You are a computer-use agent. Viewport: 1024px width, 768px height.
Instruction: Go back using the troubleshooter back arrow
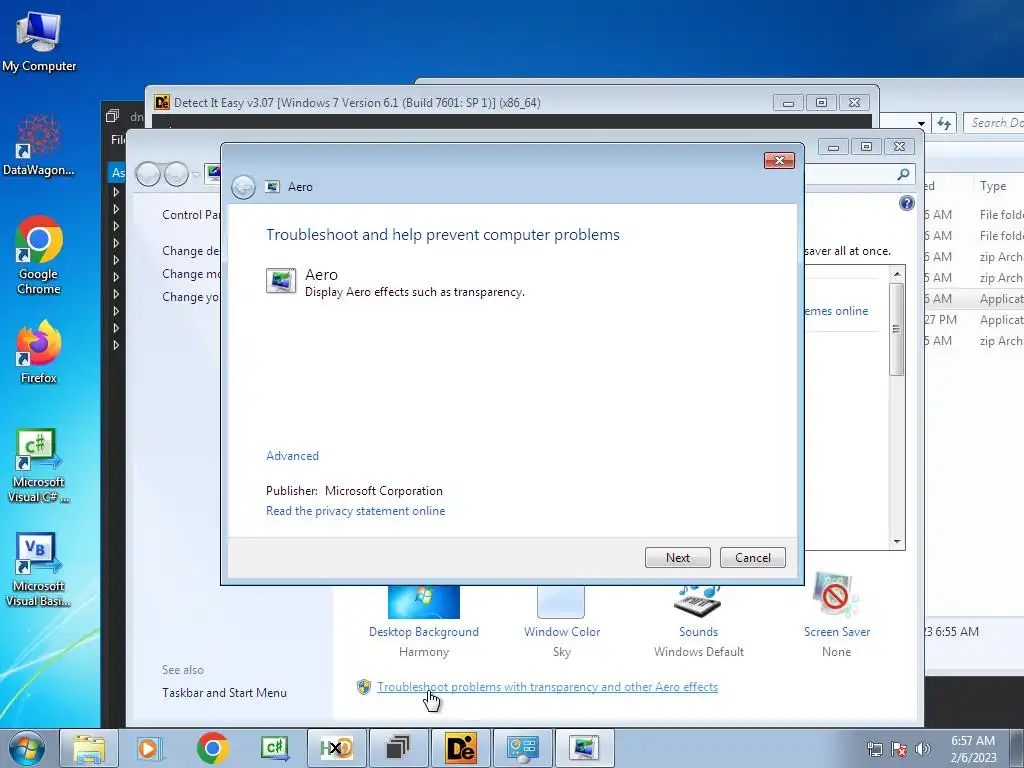pos(243,187)
